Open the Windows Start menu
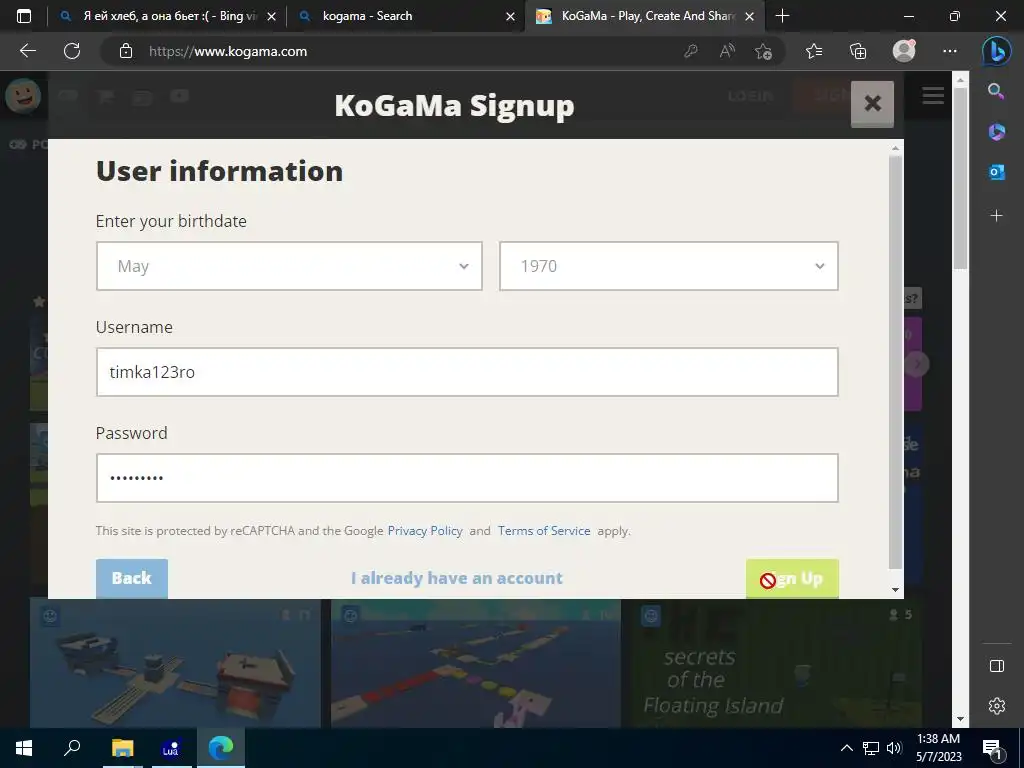Image resolution: width=1024 pixels, height=768 pixels. 24,748
